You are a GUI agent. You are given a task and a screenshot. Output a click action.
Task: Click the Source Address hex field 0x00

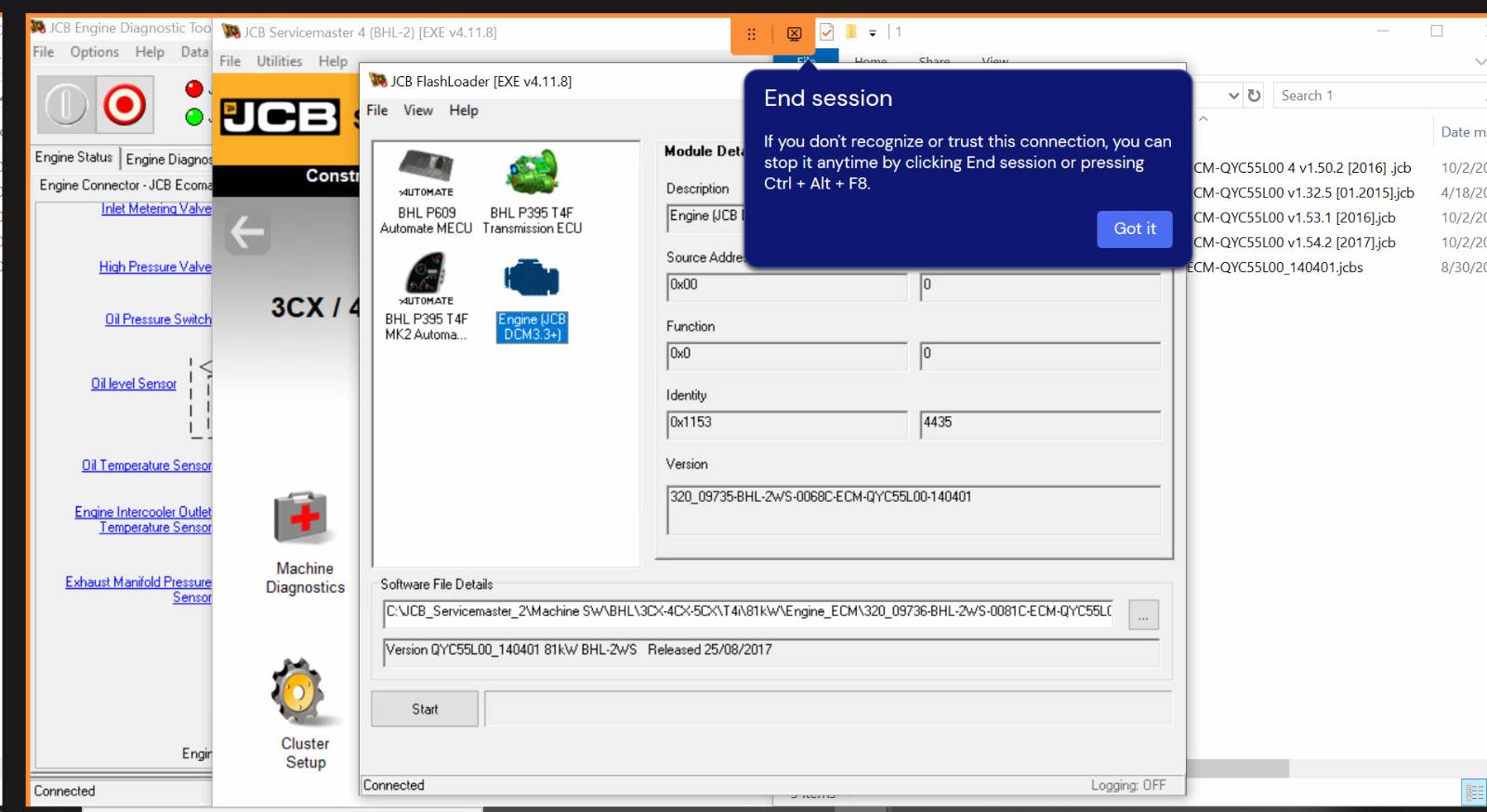[786, 287]
